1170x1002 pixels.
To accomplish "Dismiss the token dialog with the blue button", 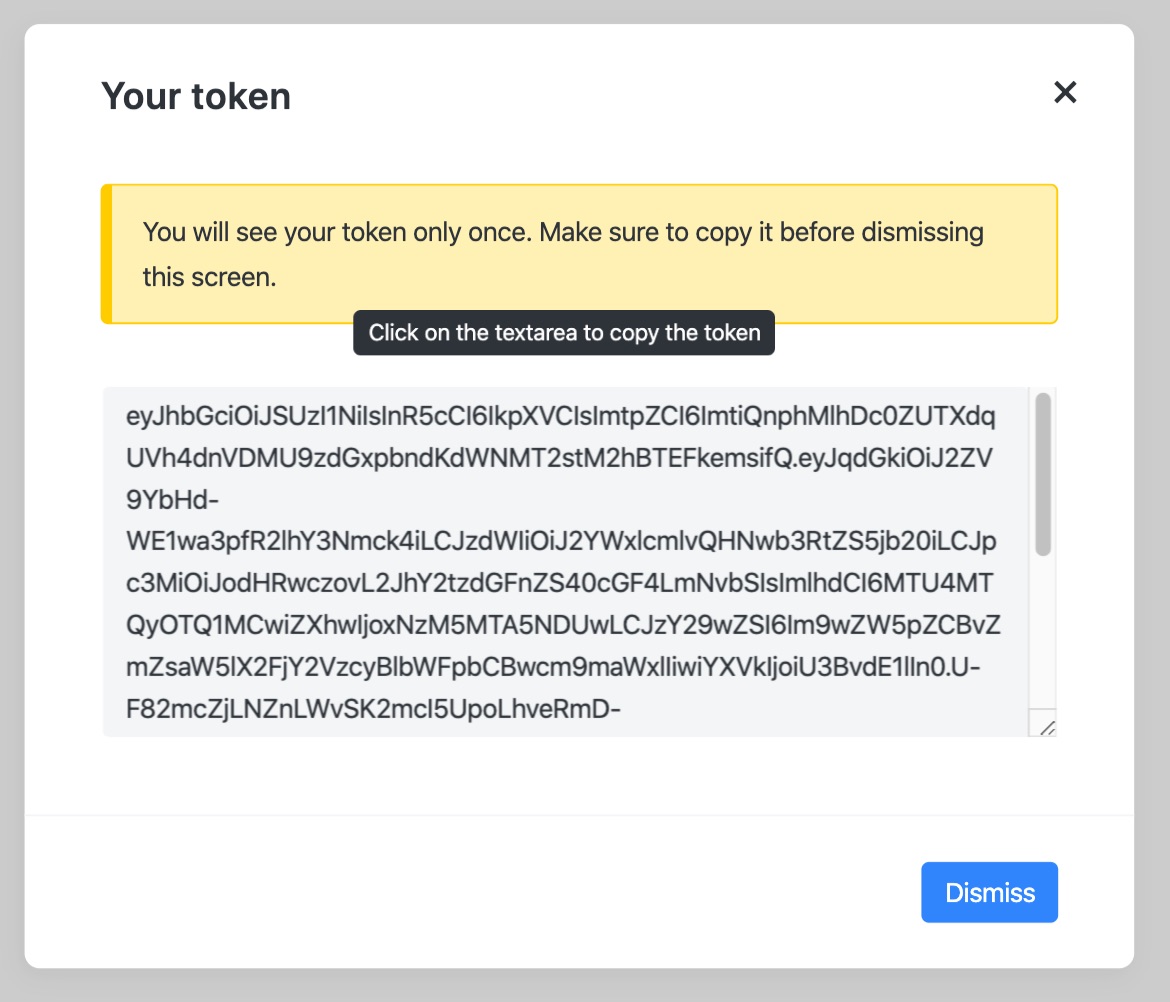I will pos(989,892).
